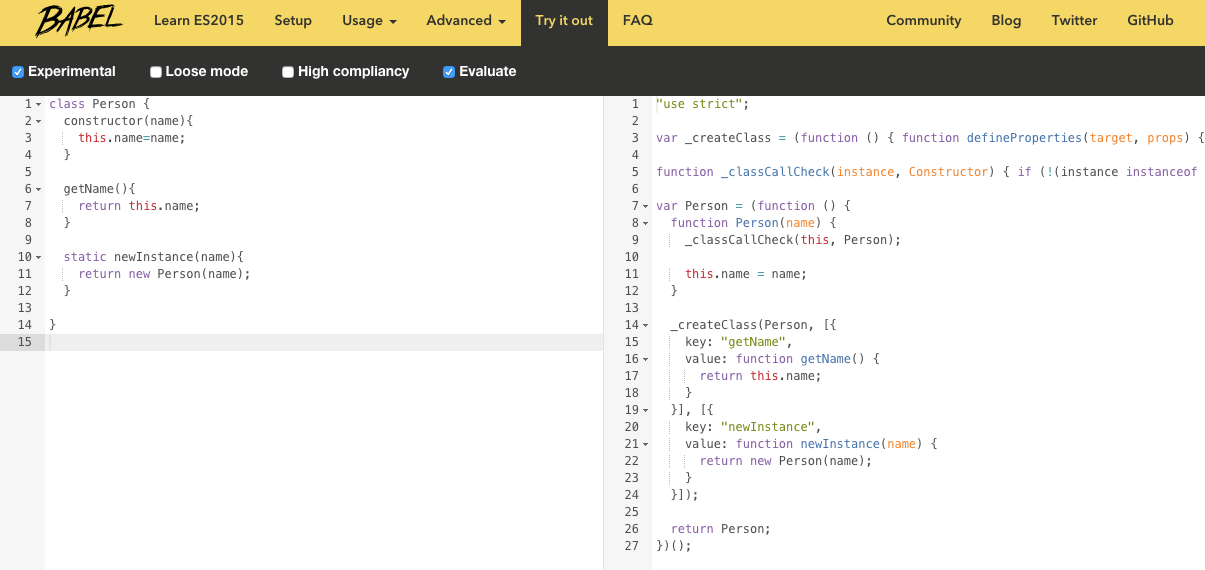1205x570 pixels.
Task: Open the Advanced dropdown menu
Action: coord(465,21)
